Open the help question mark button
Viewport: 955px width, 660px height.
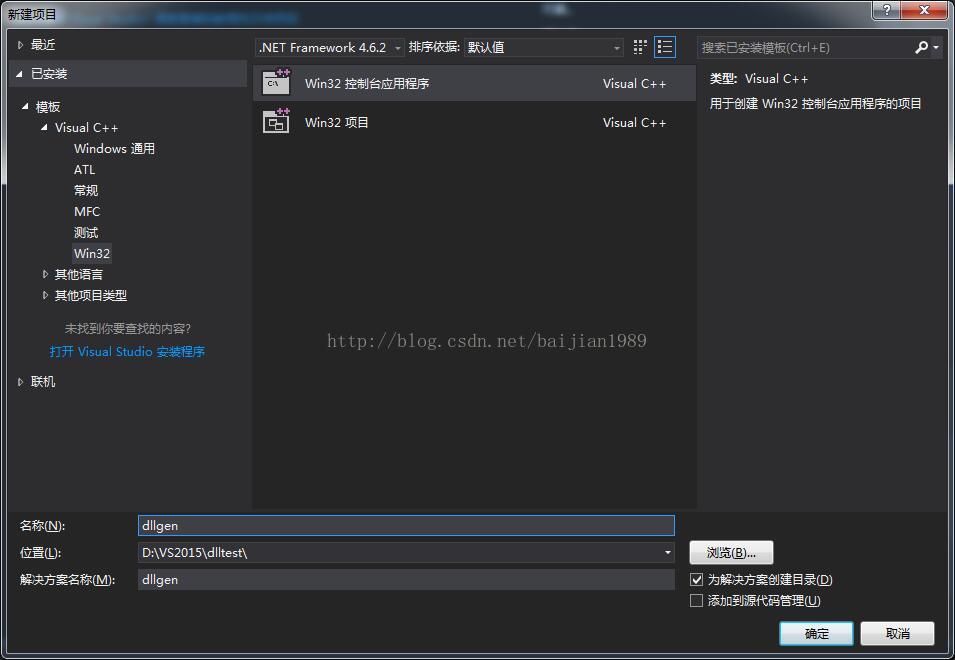point(887,10)
